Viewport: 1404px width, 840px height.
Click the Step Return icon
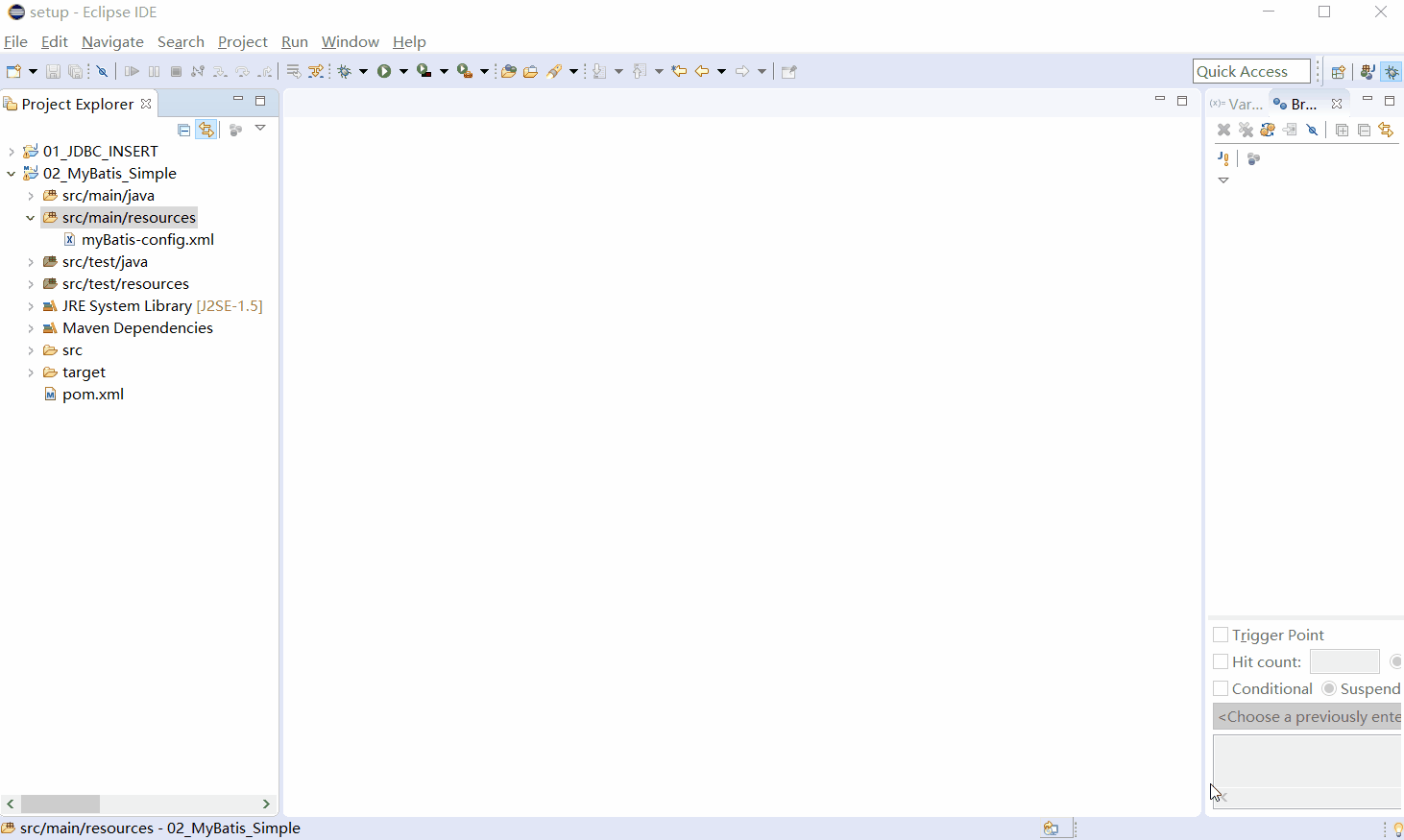[x=265, y=71]
